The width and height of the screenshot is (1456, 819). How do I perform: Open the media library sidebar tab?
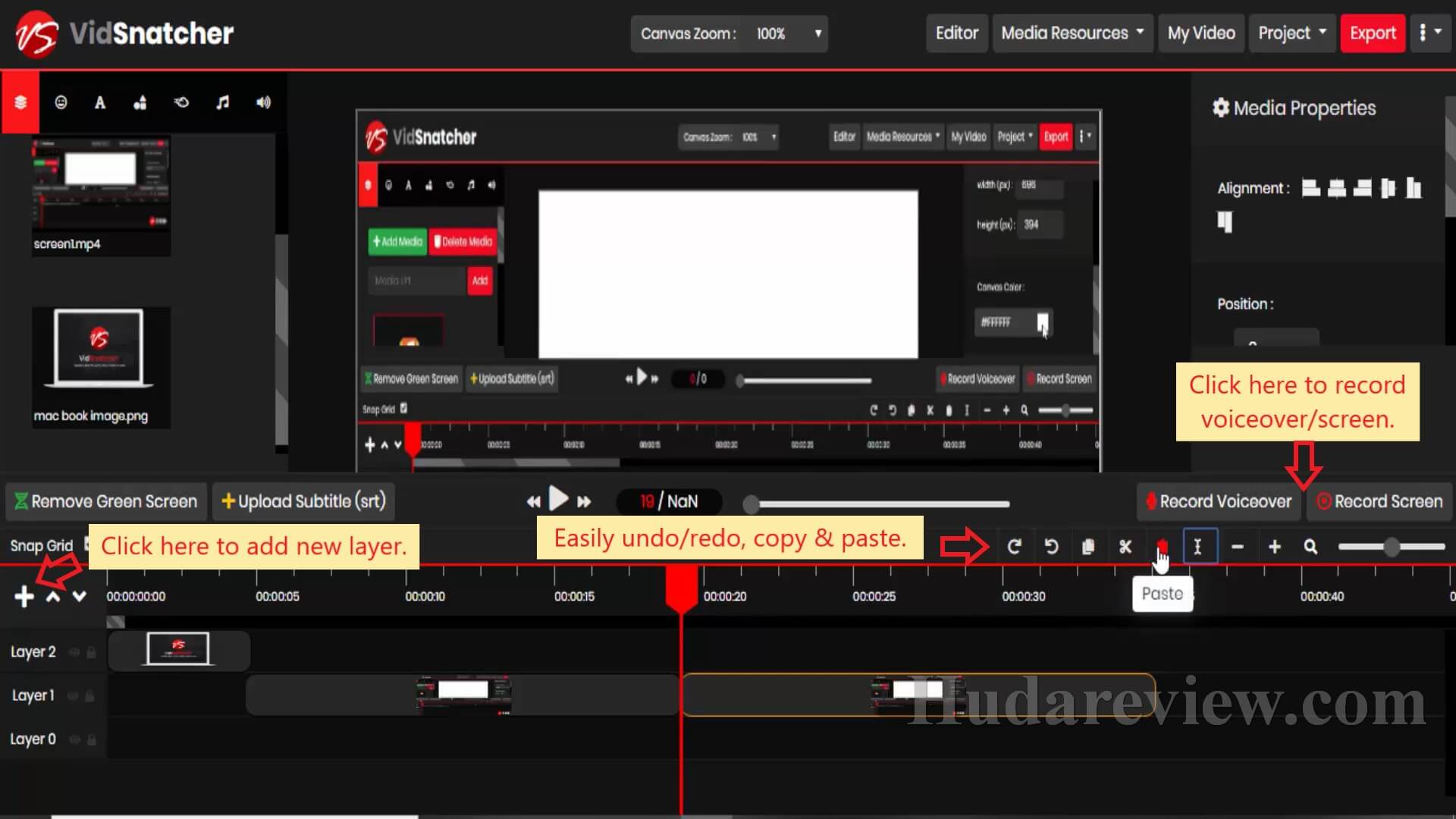(20, 102)
